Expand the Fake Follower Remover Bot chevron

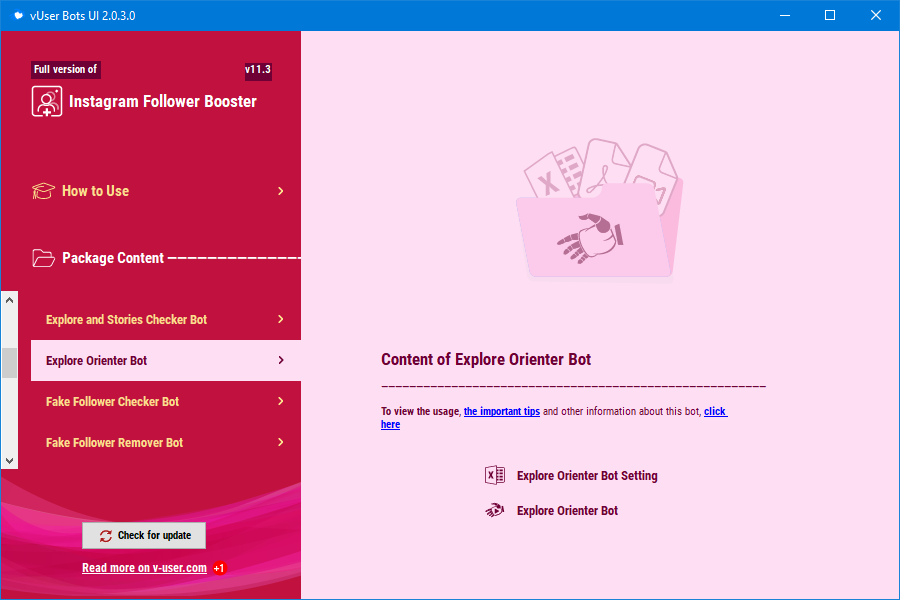pyautogui.click(x=281, y=442)
